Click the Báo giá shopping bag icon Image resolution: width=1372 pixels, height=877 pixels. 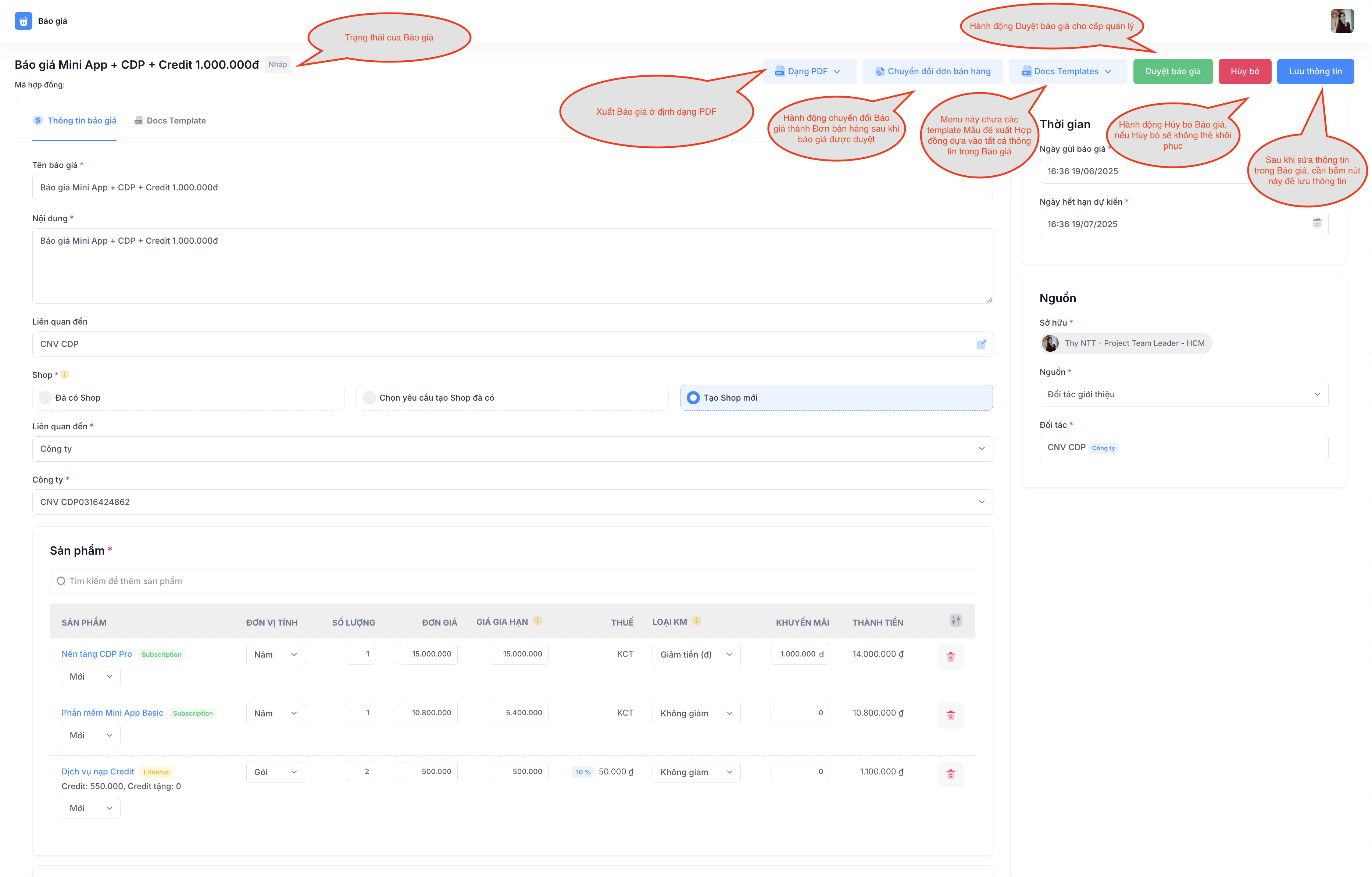(x=23, y=21)
